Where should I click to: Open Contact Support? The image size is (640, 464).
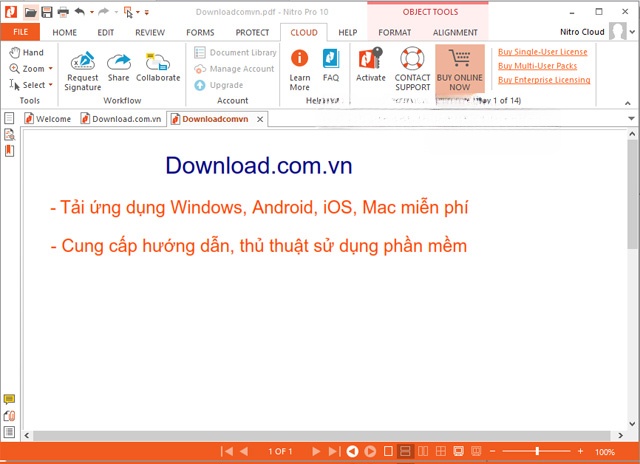click(412, 69)
